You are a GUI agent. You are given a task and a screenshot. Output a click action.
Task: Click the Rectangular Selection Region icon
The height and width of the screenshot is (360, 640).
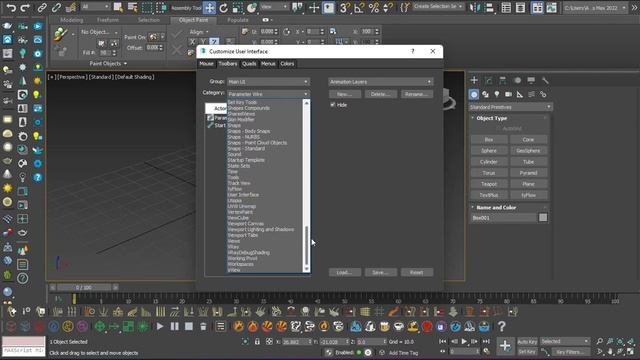[147, 7]
